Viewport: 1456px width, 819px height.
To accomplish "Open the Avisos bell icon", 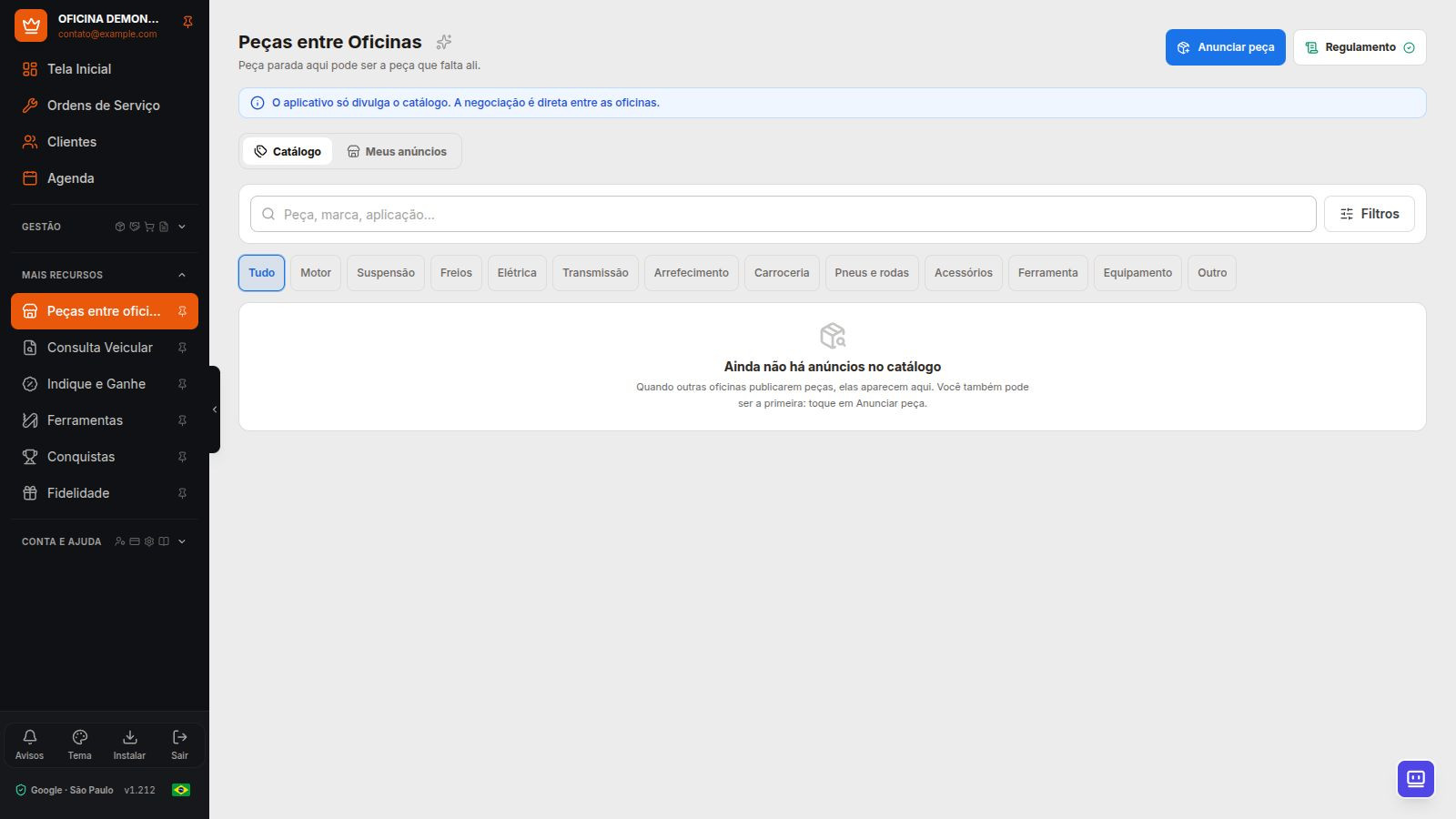I will (29, 737).
